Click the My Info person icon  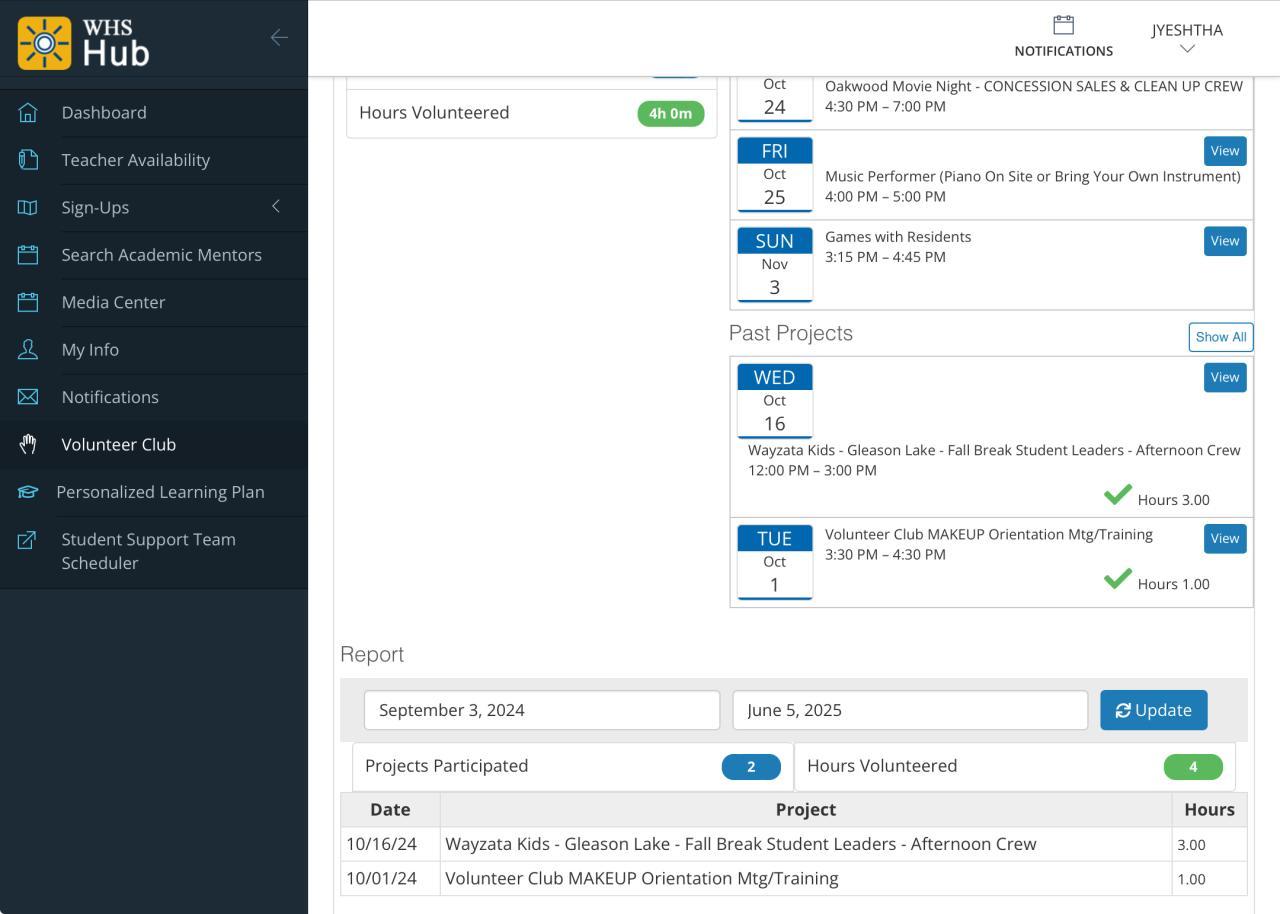pos(28,350)
